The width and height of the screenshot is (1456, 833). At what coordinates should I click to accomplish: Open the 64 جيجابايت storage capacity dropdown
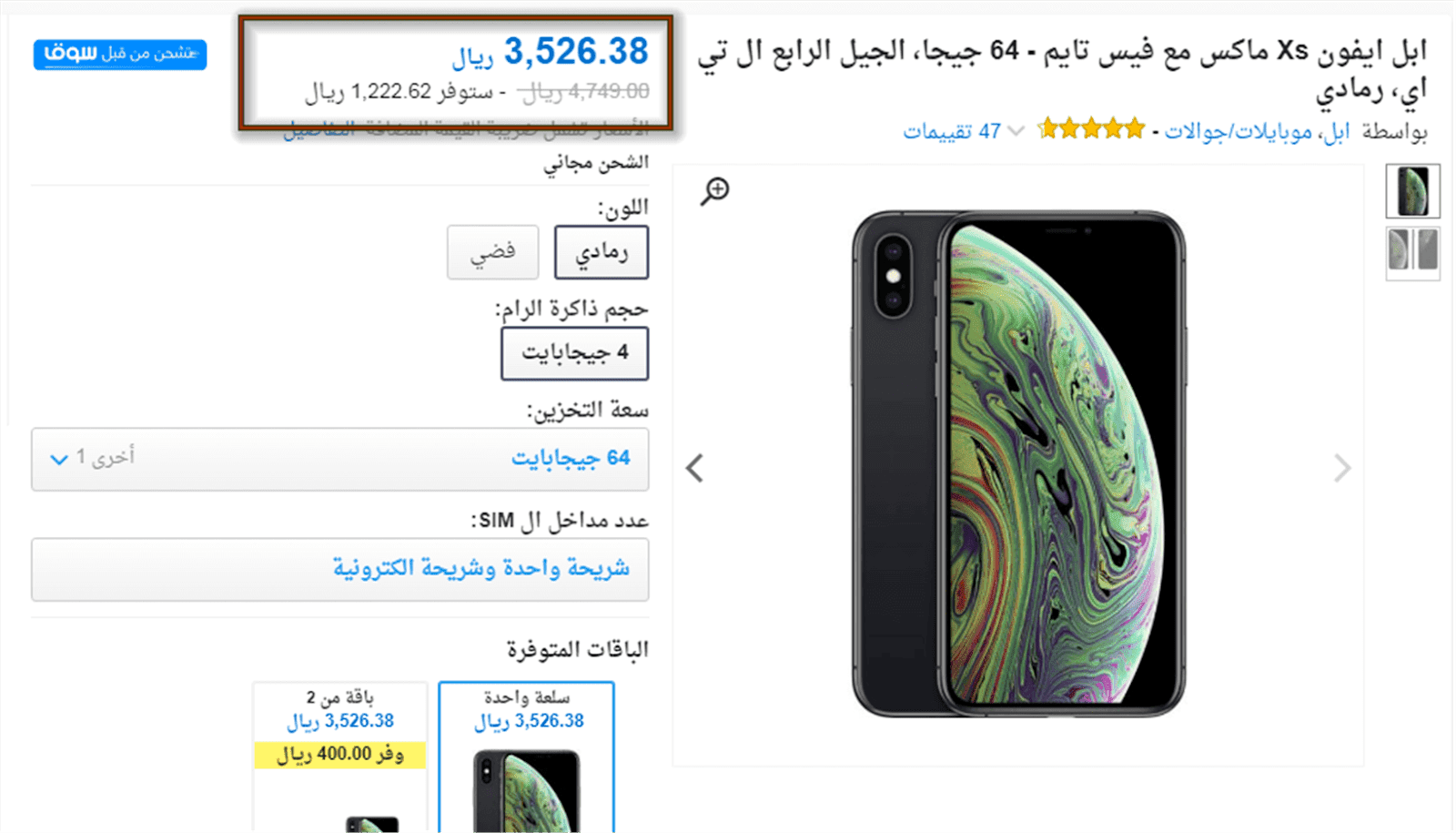point(340,459)
